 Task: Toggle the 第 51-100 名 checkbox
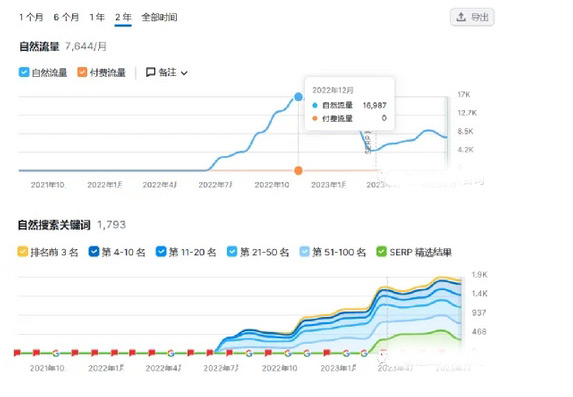(x=304, y=252)
